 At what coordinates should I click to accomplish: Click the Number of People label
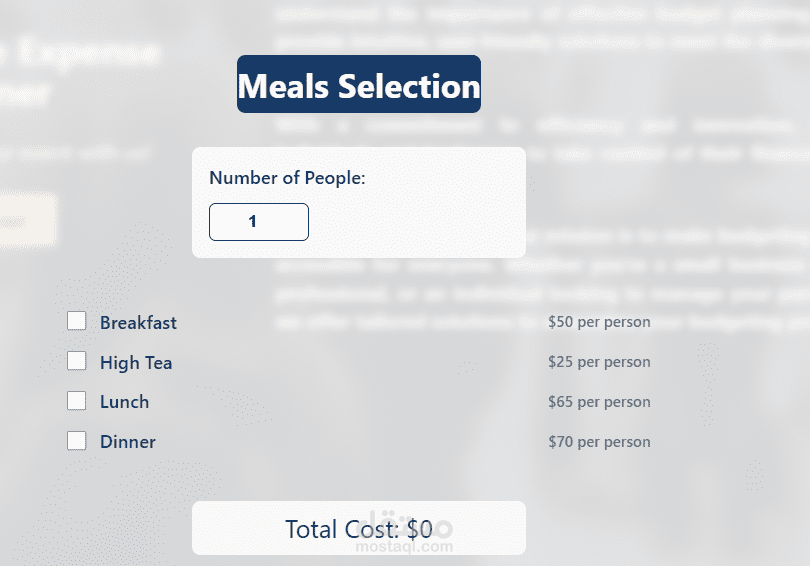287,178
